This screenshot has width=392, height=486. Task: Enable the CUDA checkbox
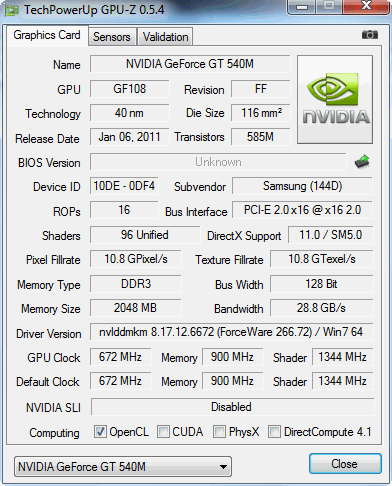click(x=163, y=431)
